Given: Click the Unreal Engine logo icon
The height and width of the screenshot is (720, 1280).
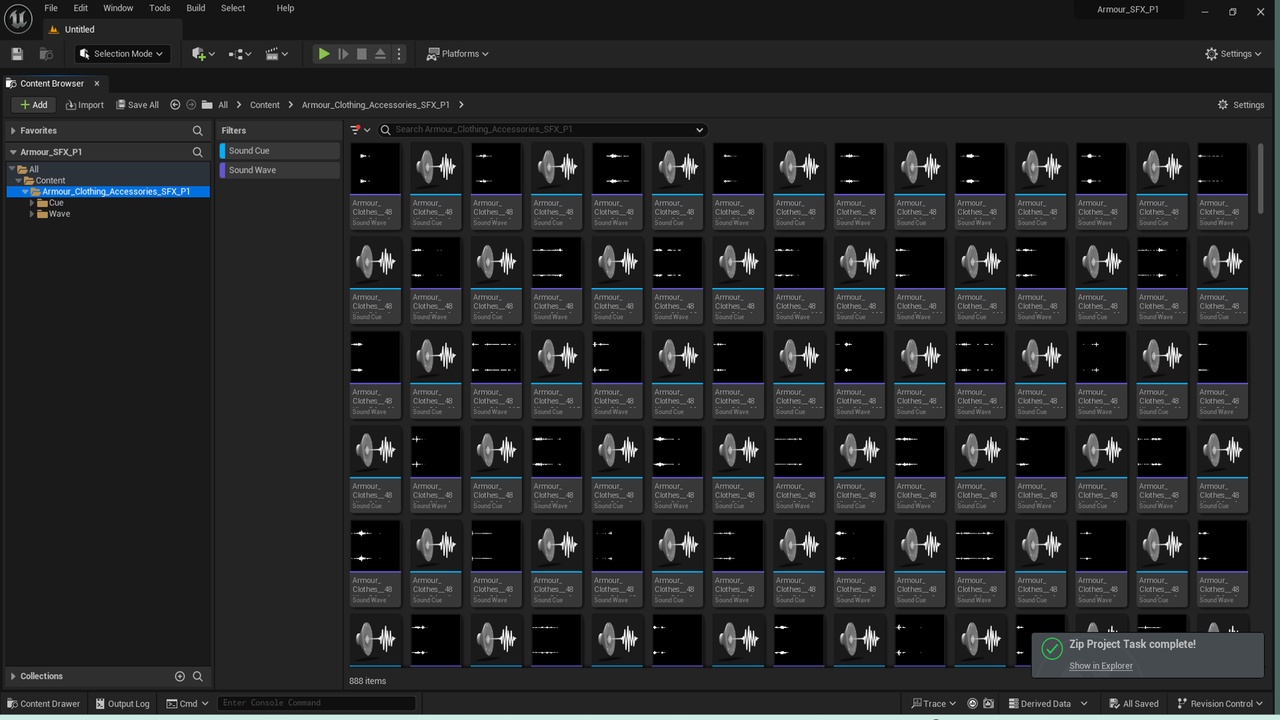Looking at the screenshot, I should 18,18.
